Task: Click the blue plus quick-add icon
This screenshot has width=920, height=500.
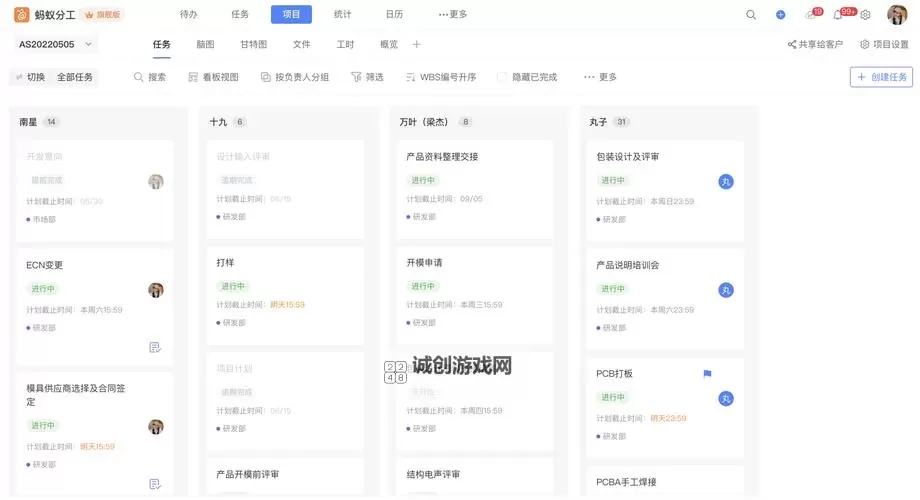Action: tap(780, 15)
